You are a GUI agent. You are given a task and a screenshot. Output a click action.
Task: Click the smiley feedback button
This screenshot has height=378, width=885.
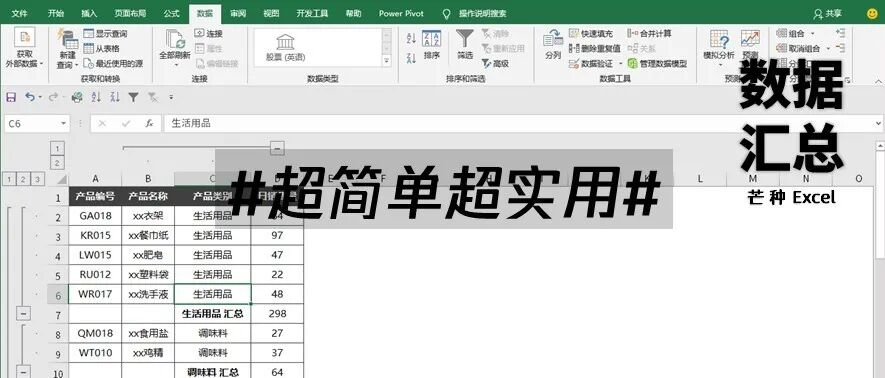tap(872, 14)
